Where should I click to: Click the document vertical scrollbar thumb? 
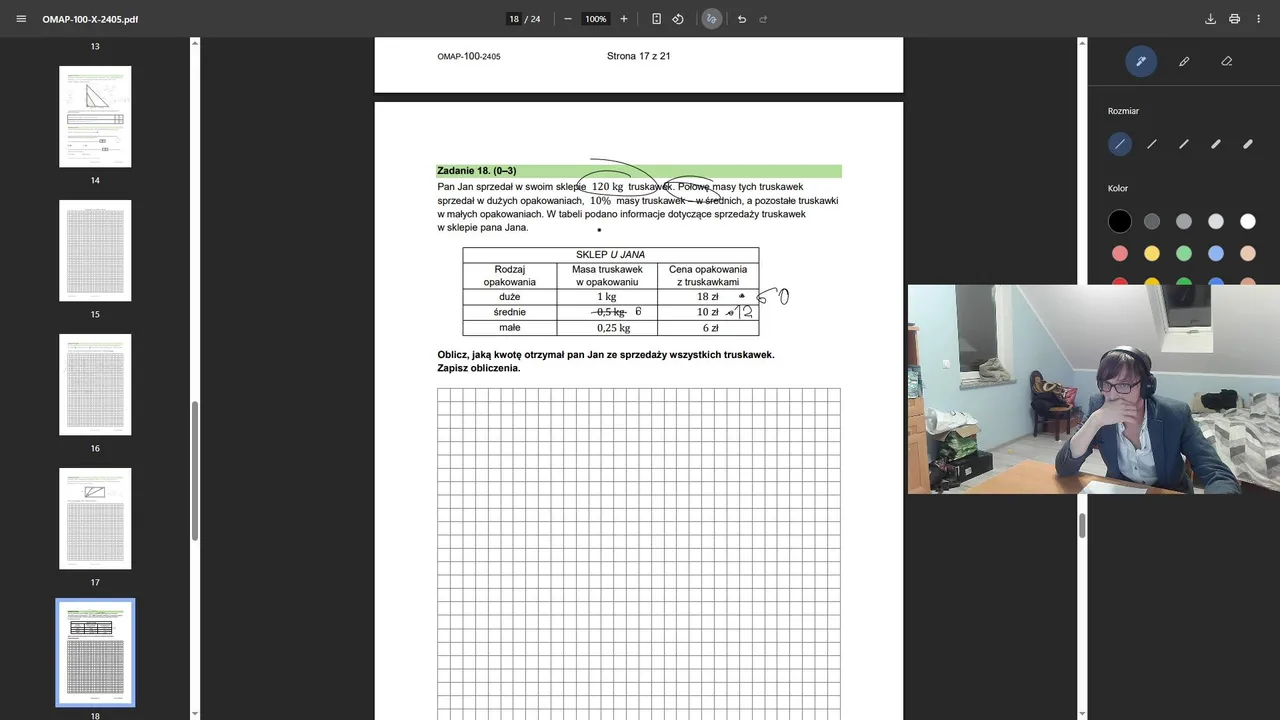[1082, 525]
